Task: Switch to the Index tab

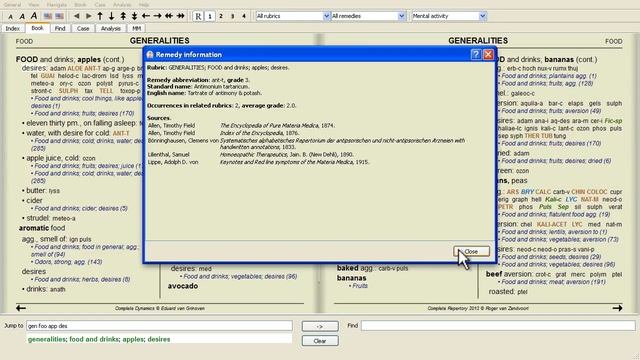Action: pyautogui.click(x=13, y=29)
